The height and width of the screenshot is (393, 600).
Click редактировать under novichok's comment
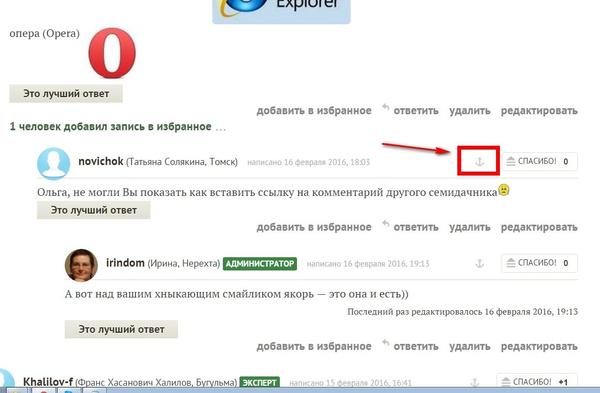[x=539, y=227]
